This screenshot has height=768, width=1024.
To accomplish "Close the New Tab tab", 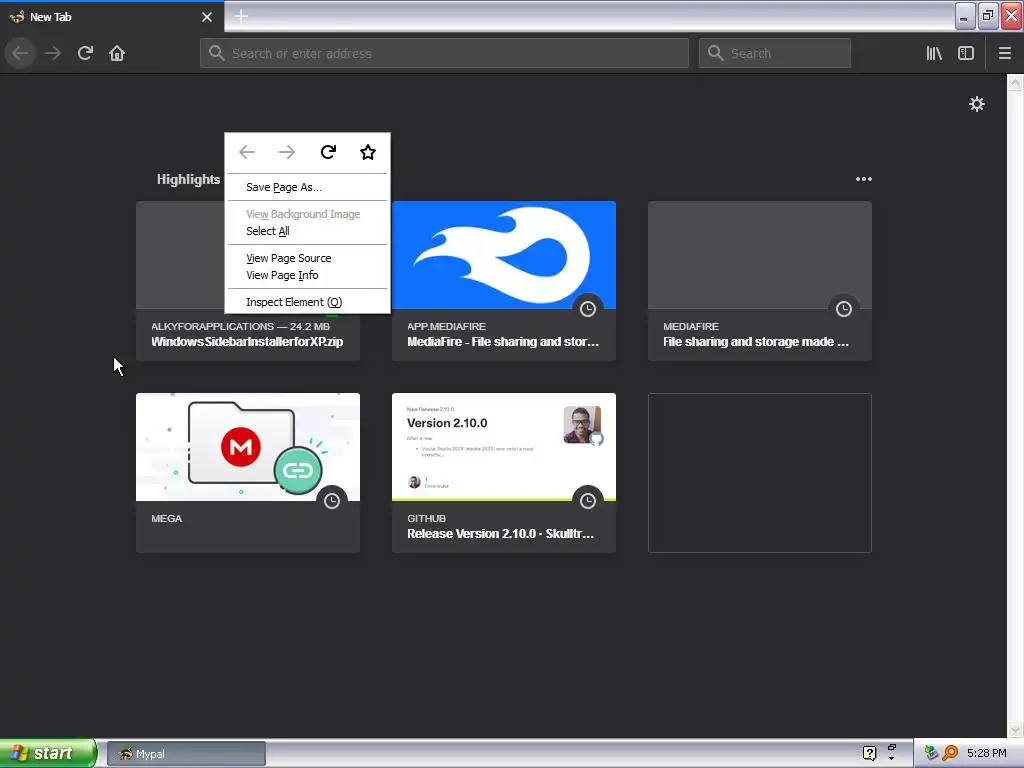I will pos(207,17).
